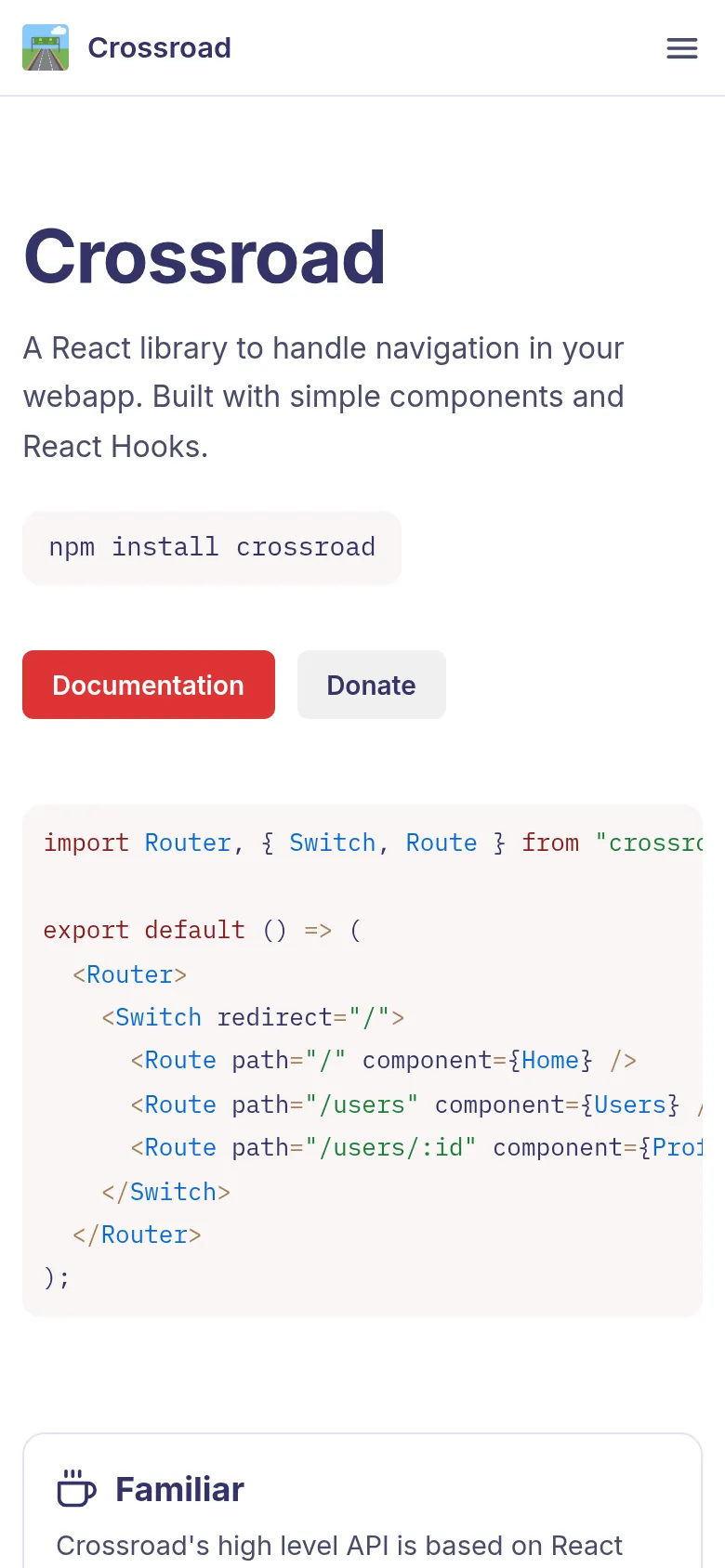Open the Documentation button

(149, 685)
